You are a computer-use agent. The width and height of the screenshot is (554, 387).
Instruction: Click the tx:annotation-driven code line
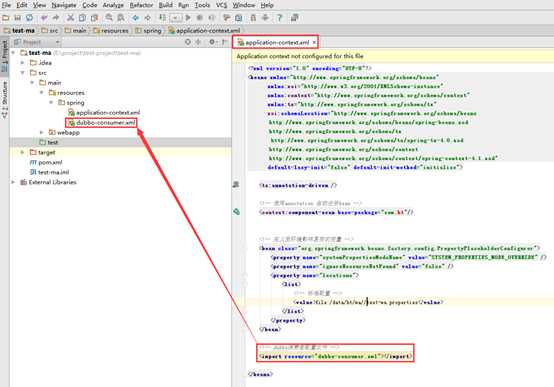click(298, 185)
